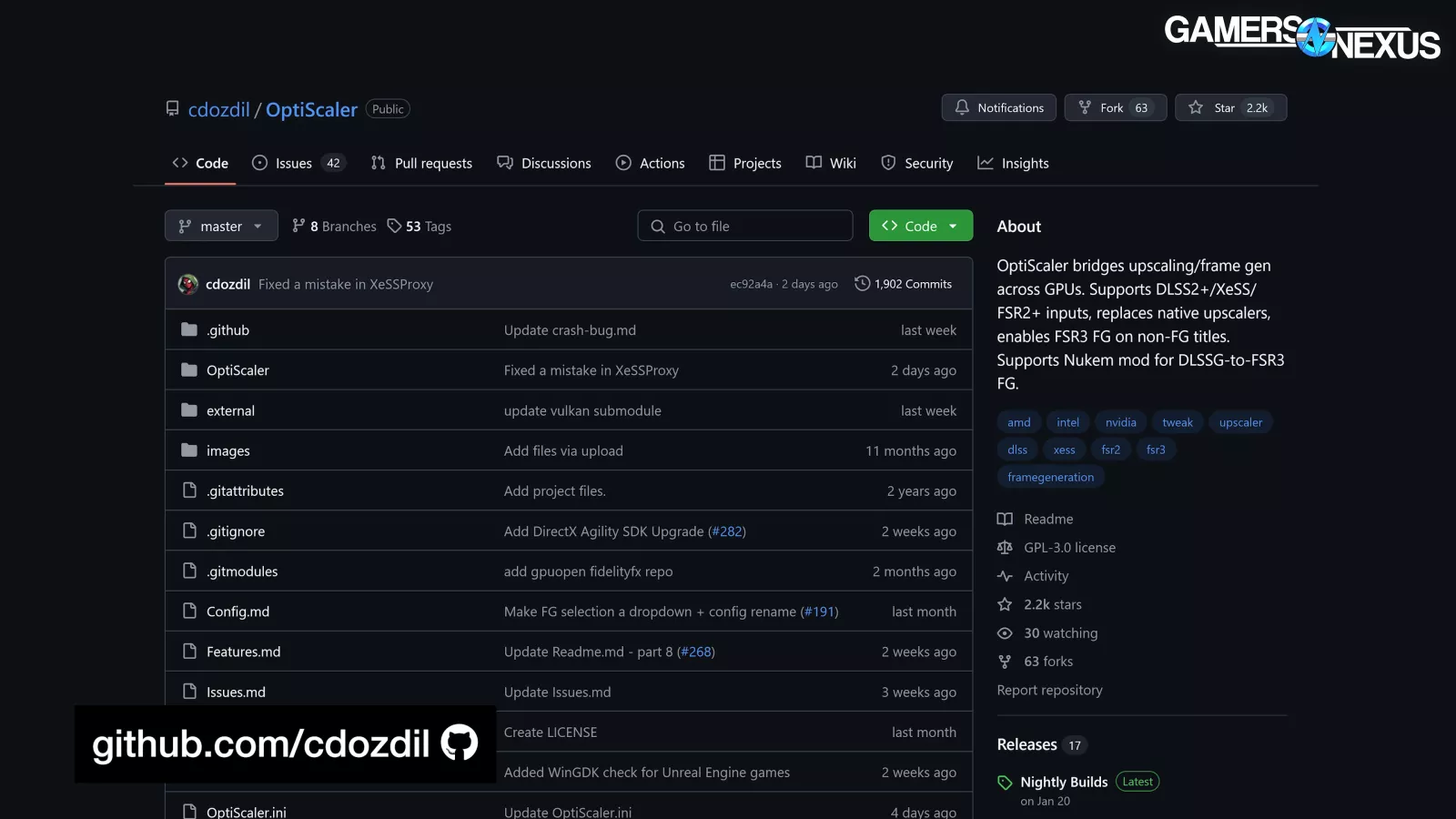Click the cdozdil avatar in commit row
Screen dimensions: 1456x819
click(188, 284)
